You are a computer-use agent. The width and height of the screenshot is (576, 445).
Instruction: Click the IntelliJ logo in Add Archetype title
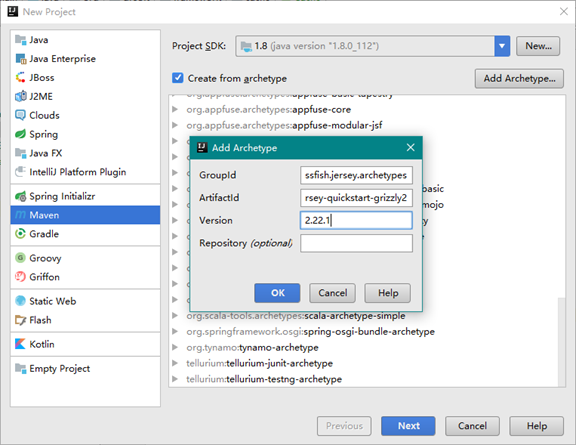coord(202,148)
